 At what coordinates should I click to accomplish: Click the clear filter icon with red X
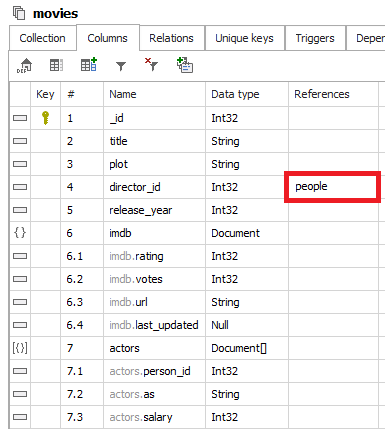pos(151,65)
